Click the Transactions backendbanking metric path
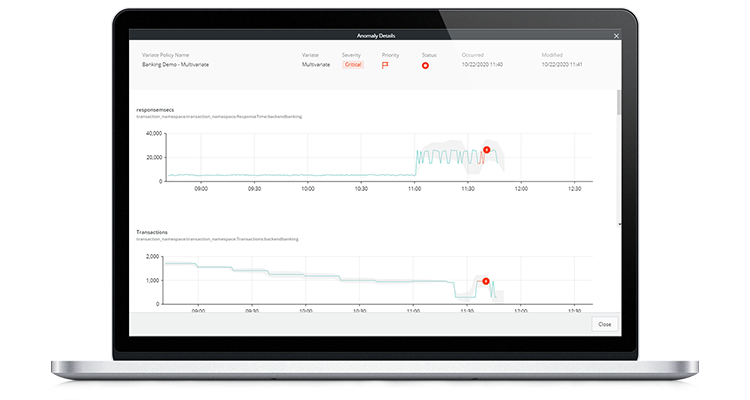The width and height of the screenshot is (750, 400). (x=217, y=239)
